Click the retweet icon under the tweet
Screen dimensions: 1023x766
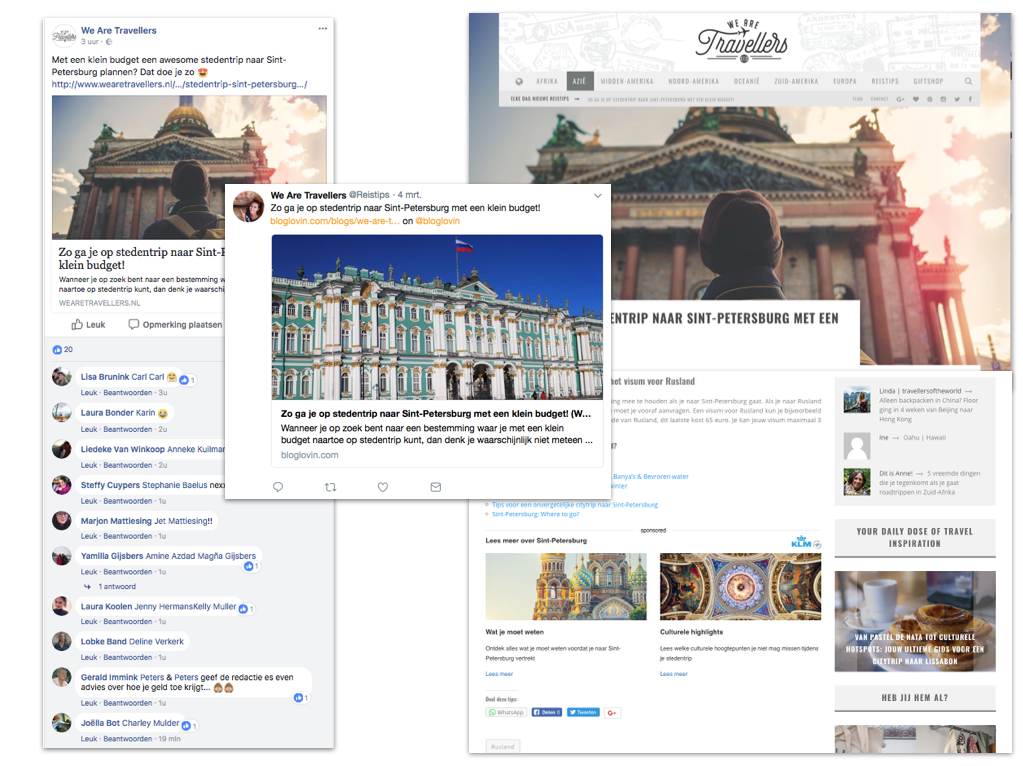tap(331, 487)
